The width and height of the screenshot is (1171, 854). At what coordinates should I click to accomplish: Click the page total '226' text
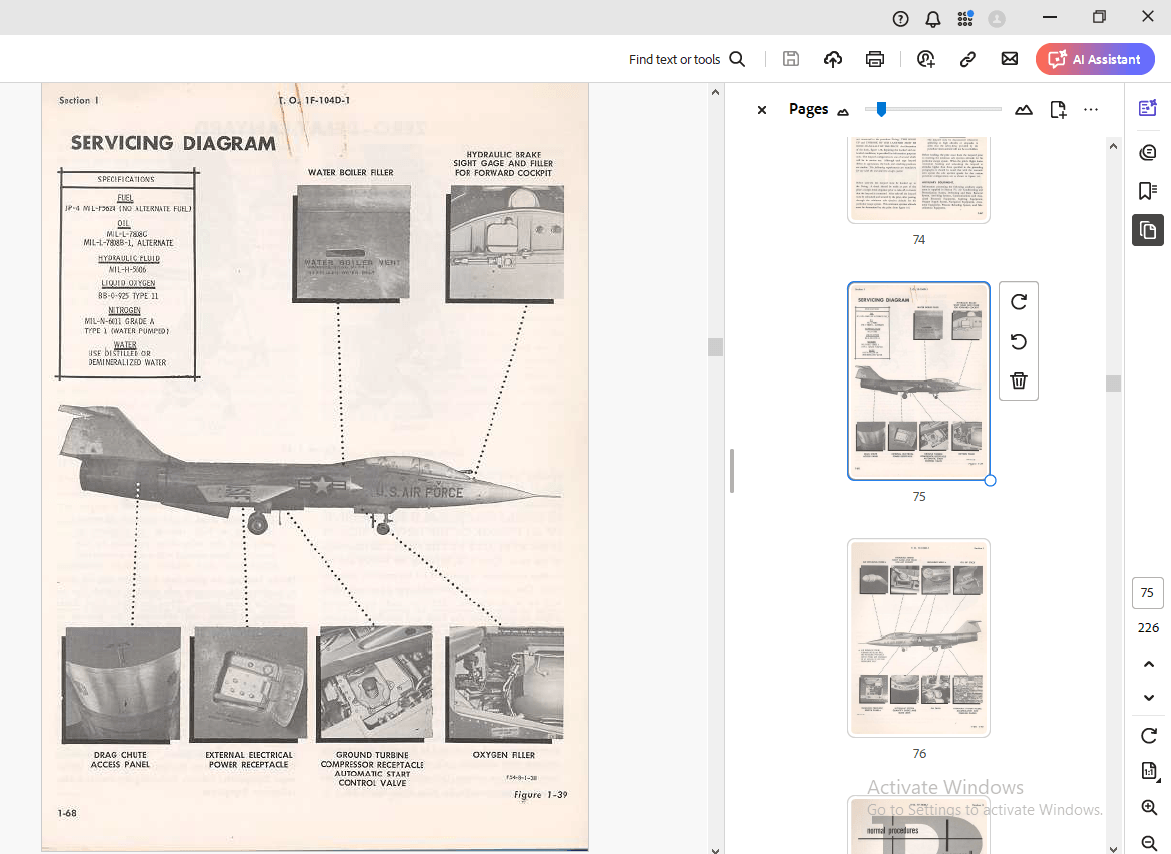(1149, 628)
